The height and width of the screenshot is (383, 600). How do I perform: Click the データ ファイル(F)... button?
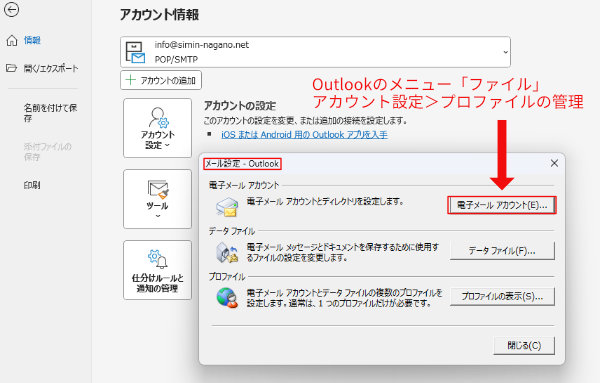click(x=502, y=251)
